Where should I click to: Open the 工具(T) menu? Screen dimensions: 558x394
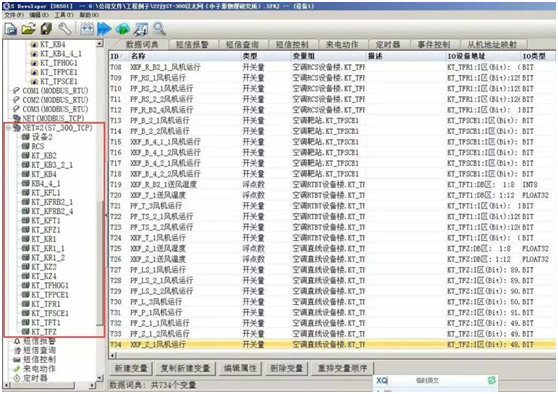point(64,15)
